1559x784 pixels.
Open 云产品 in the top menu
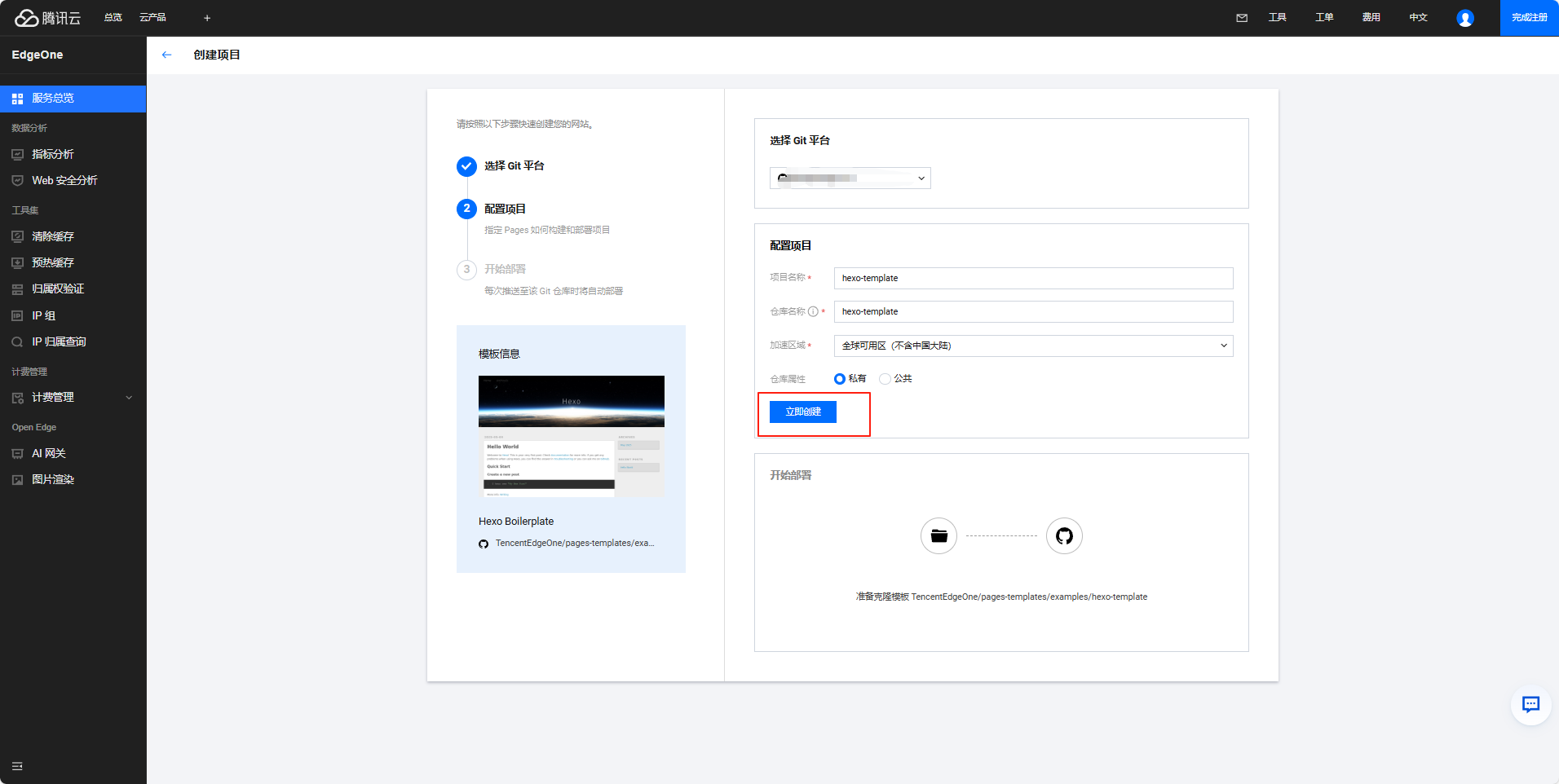point(152,18)
